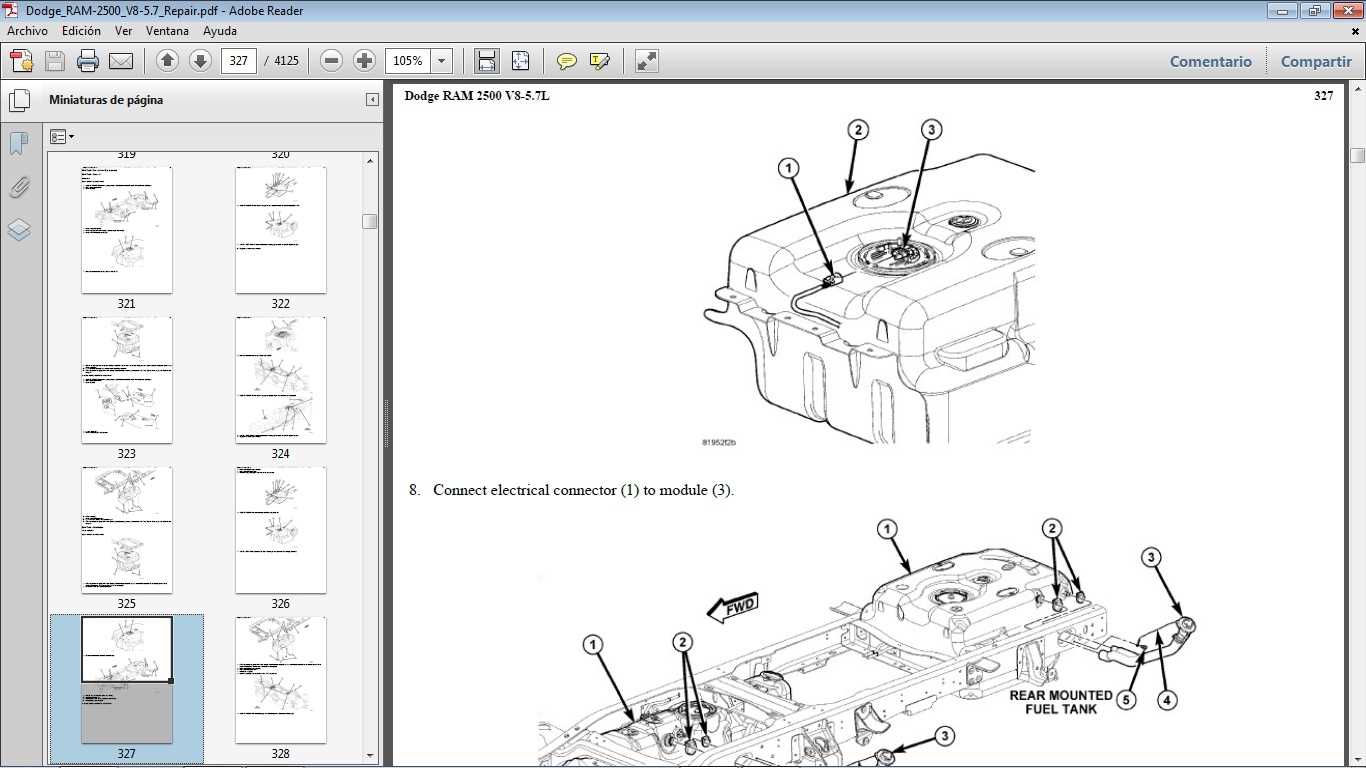The width and height of the screenshot is (1366, 768).
Task: Click the page number field showing 327
Action: pos(239,61)
